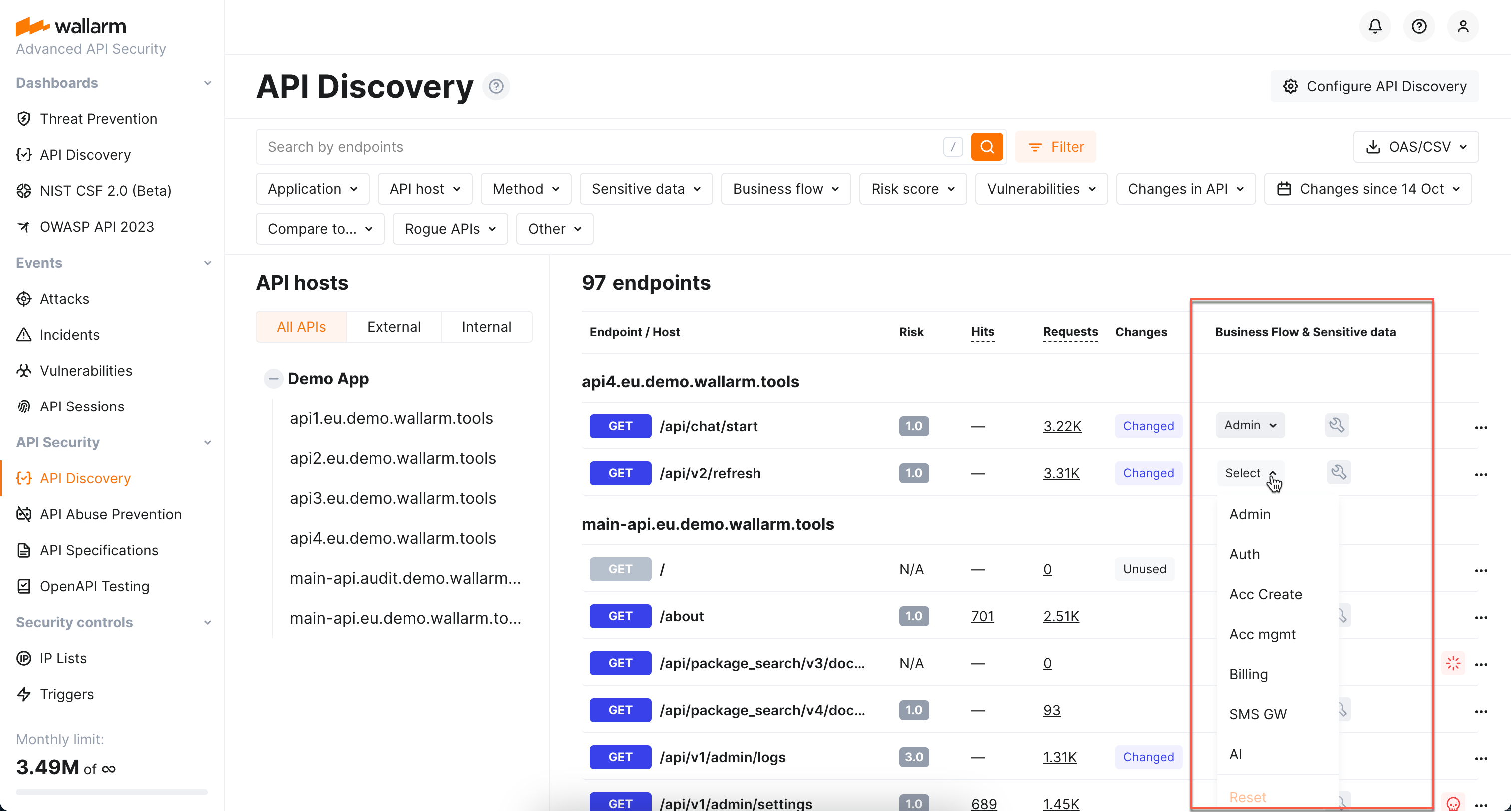Open the Changes since 14 Oct dropdown
Image resolution: width=1511 pixels, height=812 pixels.
click(1367, 189)
